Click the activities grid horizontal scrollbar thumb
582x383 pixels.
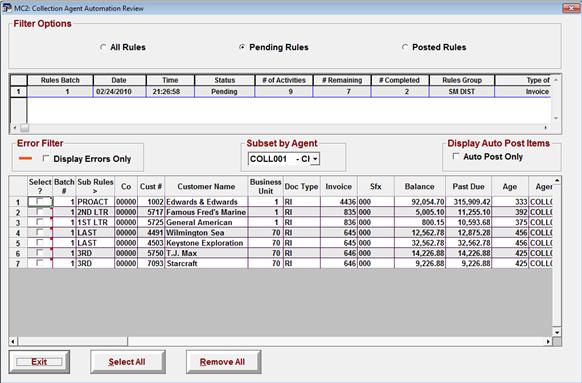pos(73,341)
